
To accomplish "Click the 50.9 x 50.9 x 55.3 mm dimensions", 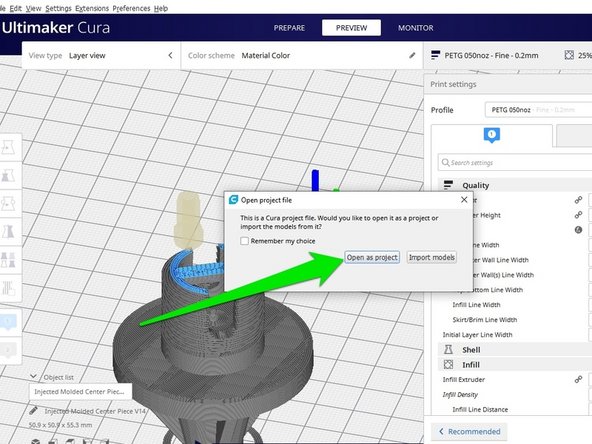I will coord(60,425).
